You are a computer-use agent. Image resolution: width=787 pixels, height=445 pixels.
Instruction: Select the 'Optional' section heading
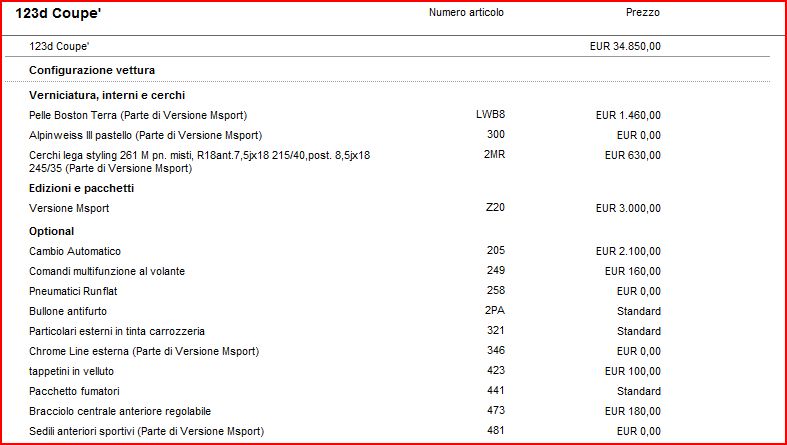52,231
